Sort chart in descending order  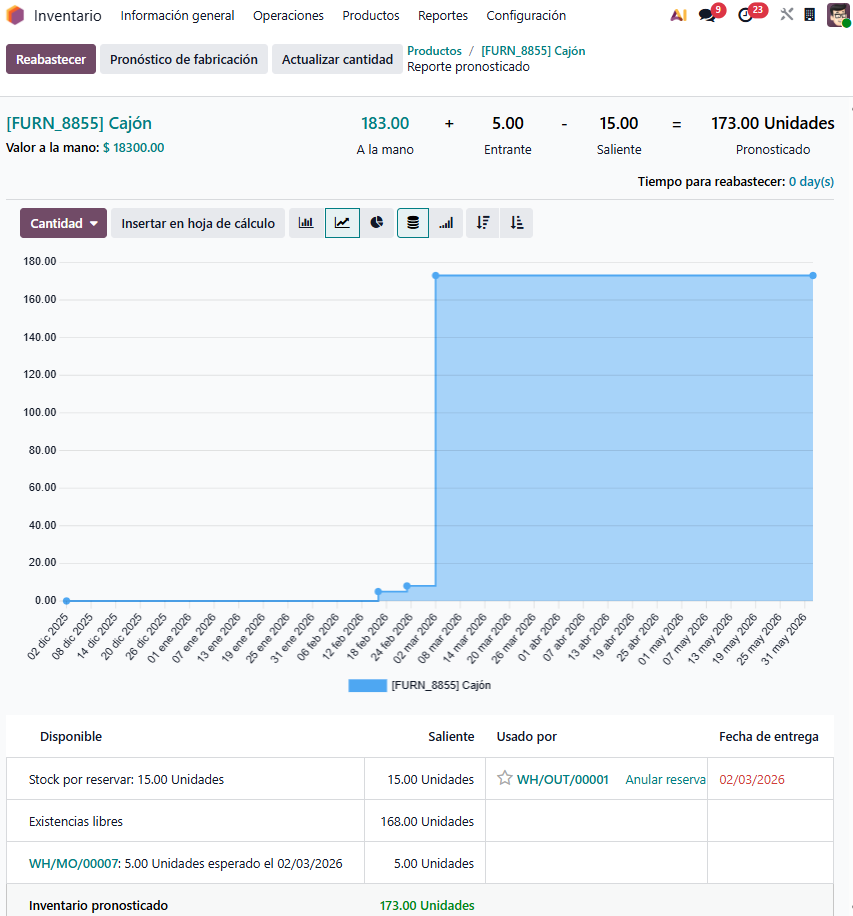(x=482, y=223)
